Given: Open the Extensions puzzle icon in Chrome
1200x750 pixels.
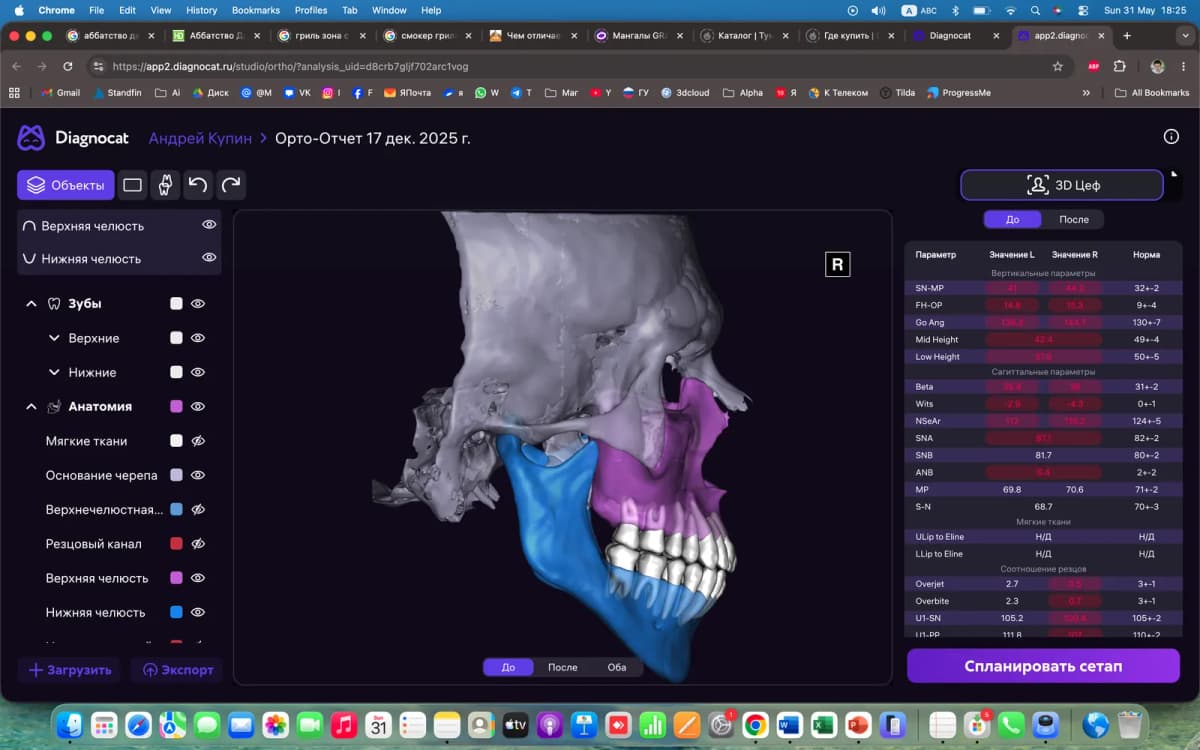Looking at the screenshot, I should [x=1119, y=66].
